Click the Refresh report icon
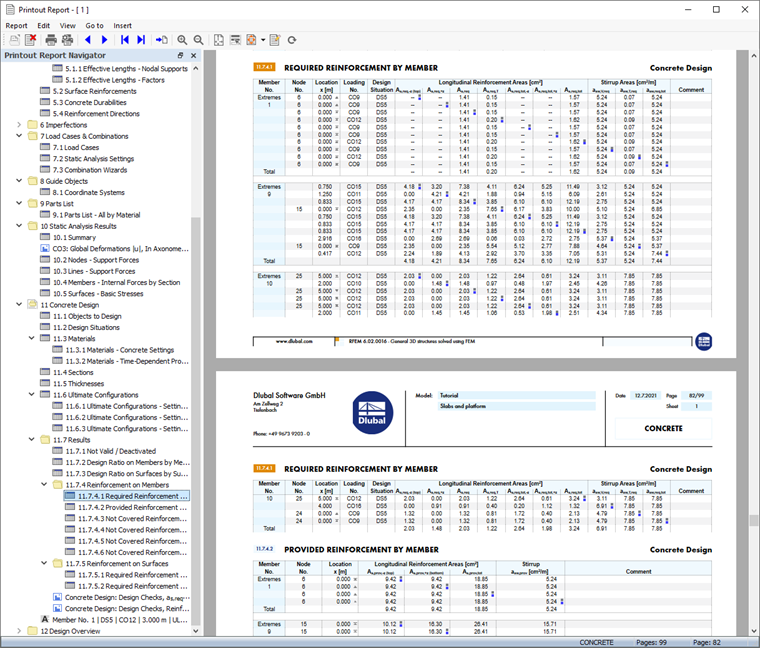This screenshot has width=760, height=648. tap(291, 40)
